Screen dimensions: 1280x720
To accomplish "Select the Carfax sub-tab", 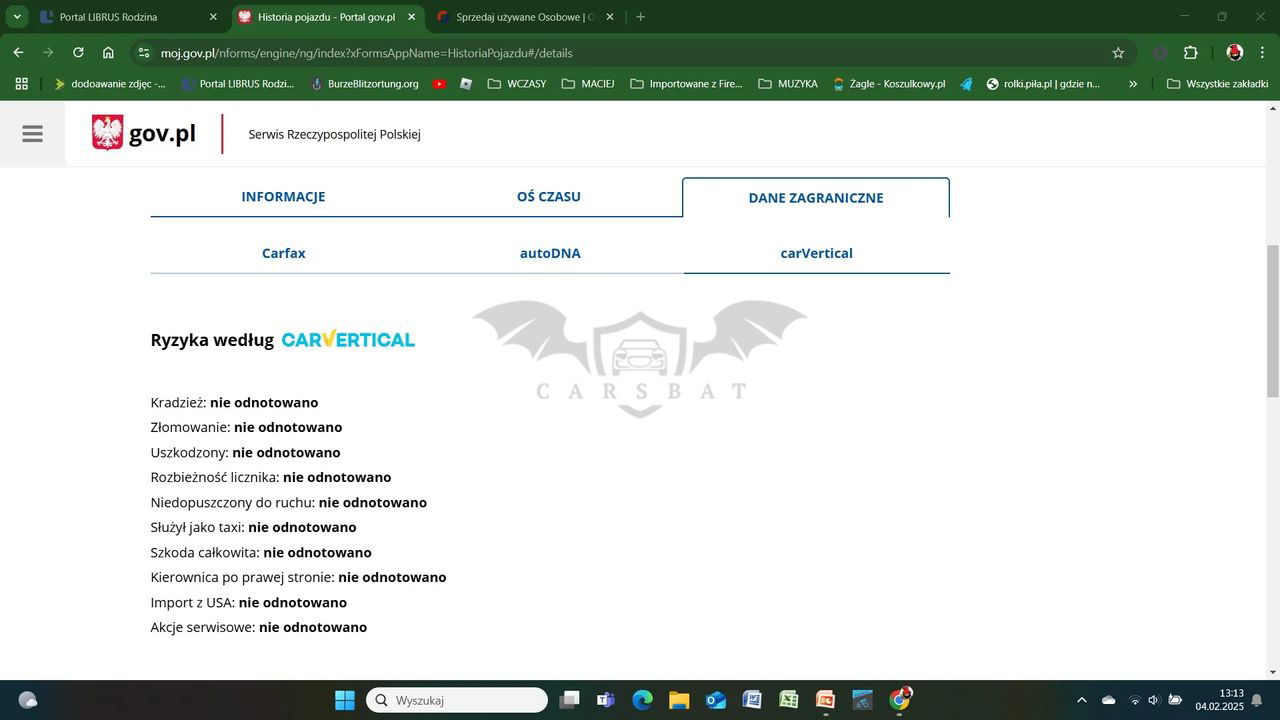I will pyautogui.click(x=283, y=253).
